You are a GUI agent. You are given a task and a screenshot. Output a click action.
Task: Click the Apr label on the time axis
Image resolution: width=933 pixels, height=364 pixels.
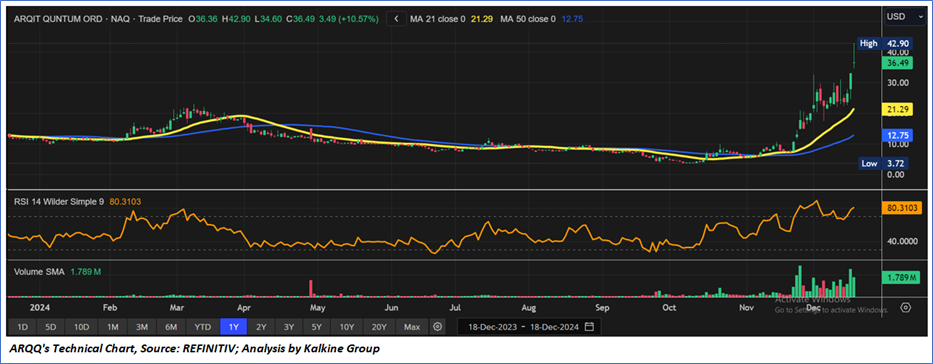[x=243, y=307]
